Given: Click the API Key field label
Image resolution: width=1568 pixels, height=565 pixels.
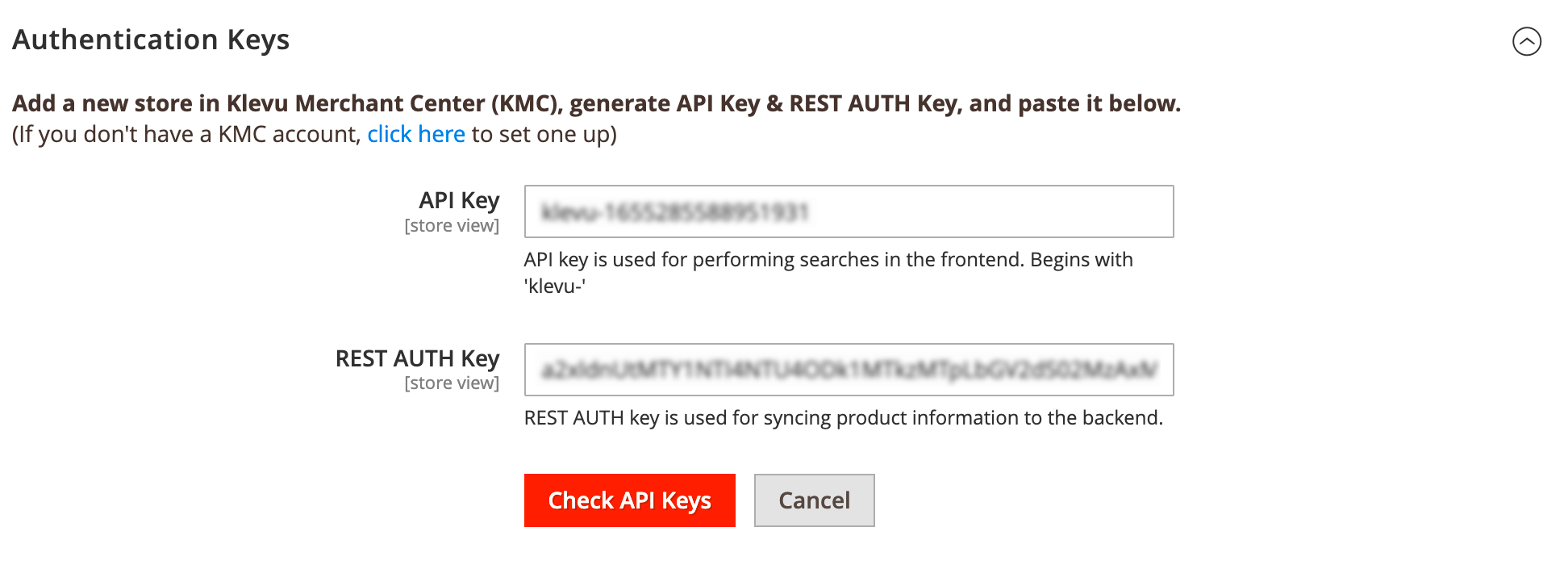Looking at the screenshot, I should pyautogui.click(x=459, y=200).
